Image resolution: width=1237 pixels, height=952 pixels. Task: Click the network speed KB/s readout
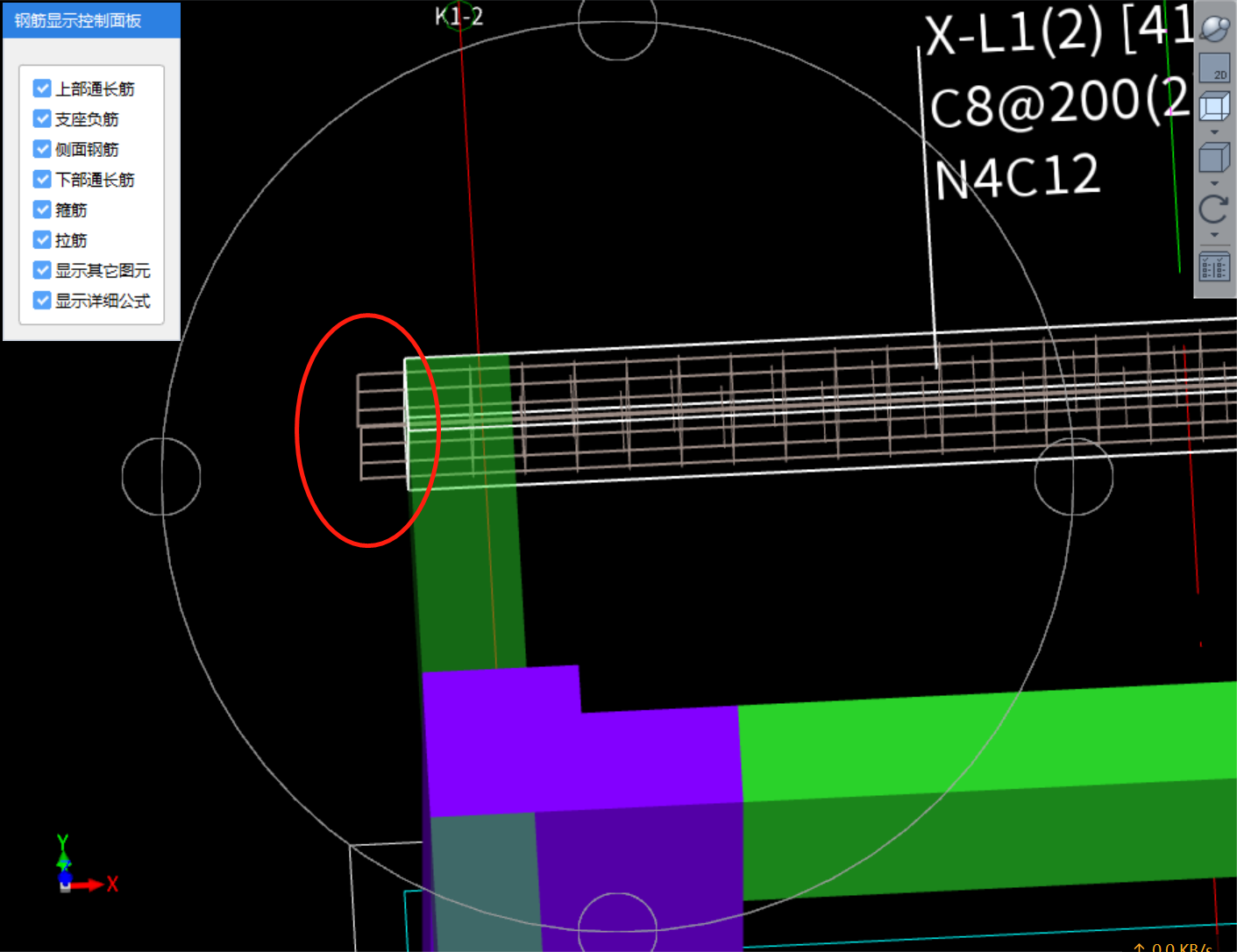1172,947
